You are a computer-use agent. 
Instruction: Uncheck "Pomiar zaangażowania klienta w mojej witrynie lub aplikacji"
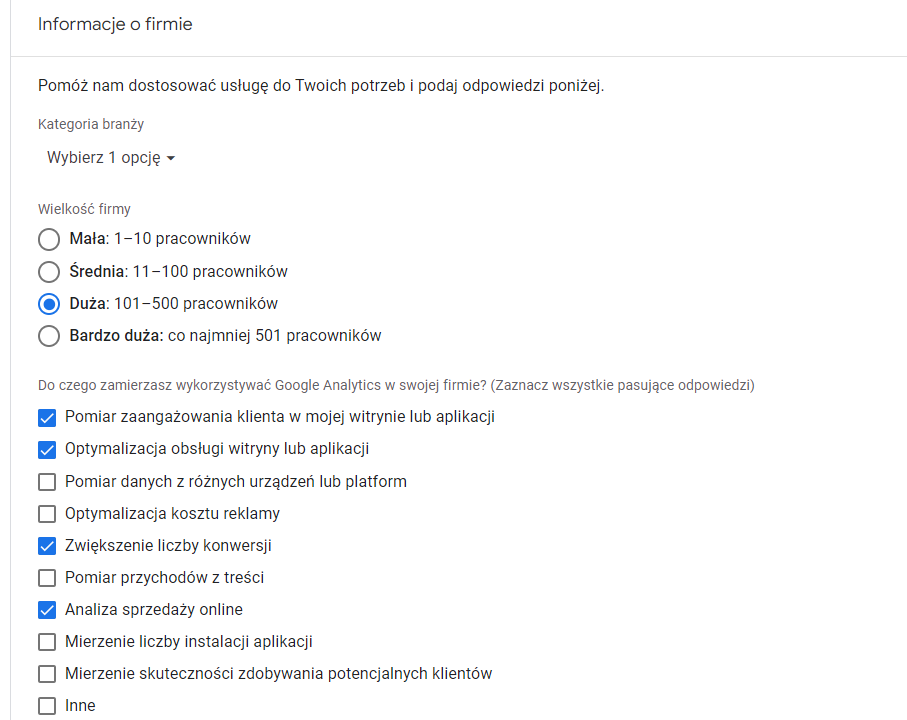click(46, 417)
